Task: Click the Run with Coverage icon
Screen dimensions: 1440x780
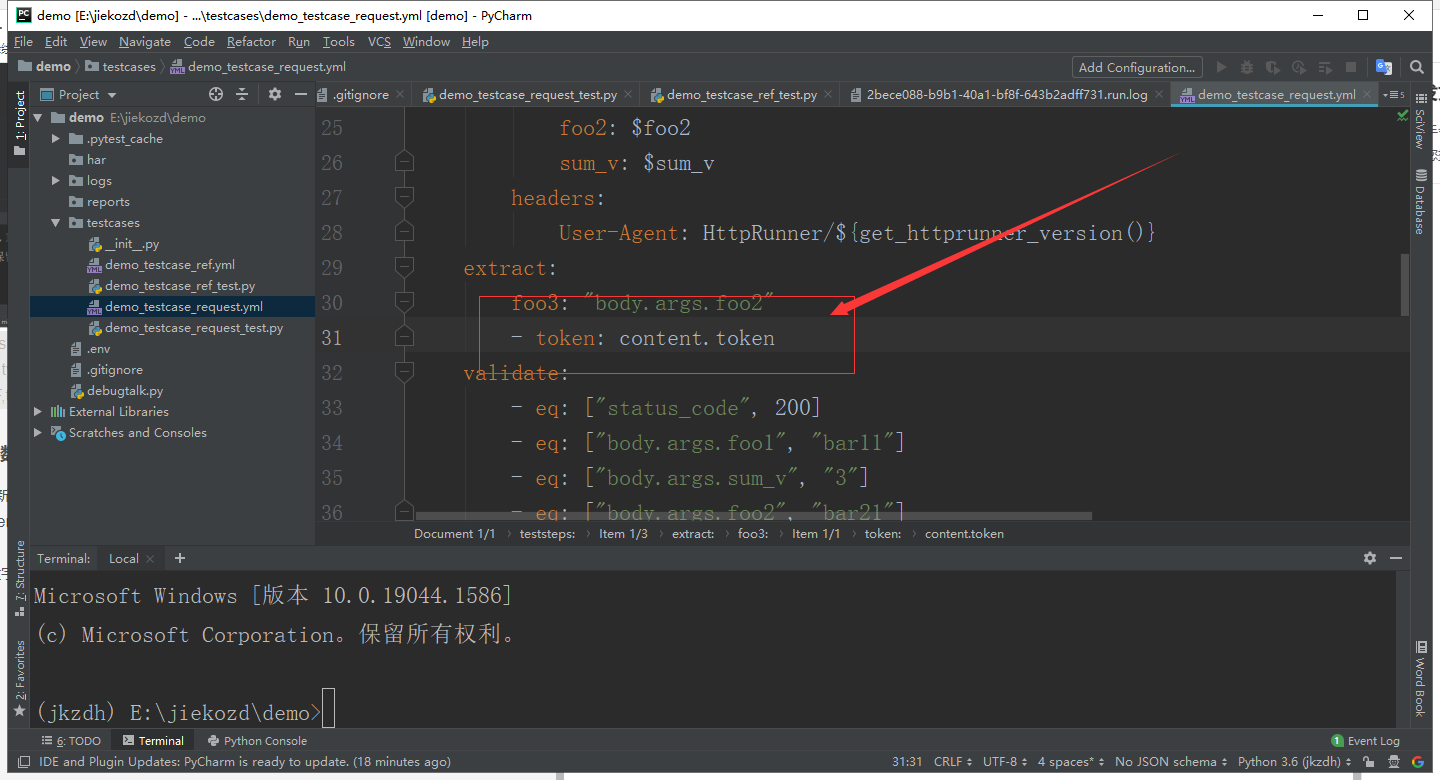Action: click(x=1272, y=67)
